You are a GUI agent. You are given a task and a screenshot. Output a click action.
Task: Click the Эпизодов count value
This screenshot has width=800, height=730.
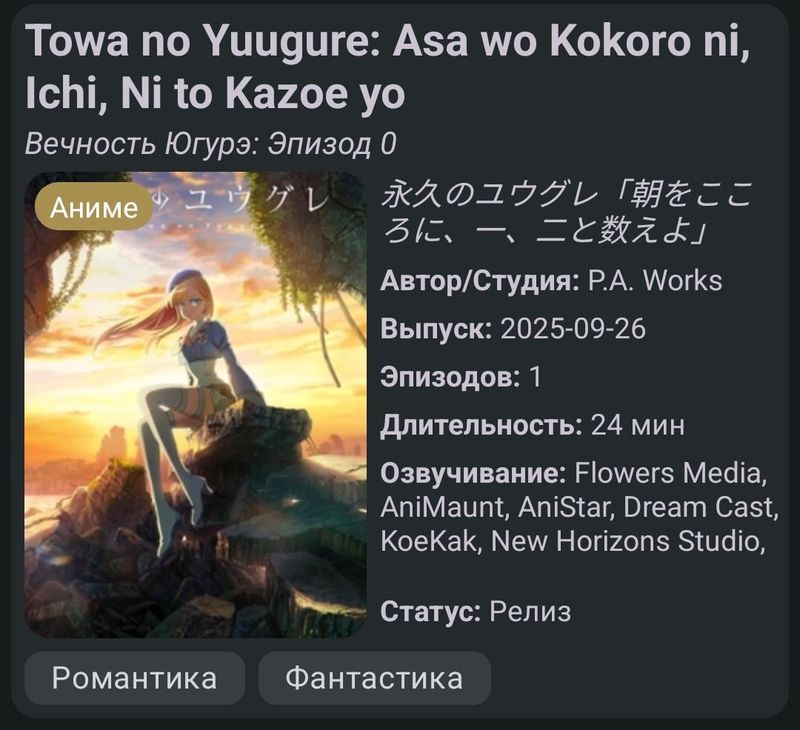(x=535, y=377)
